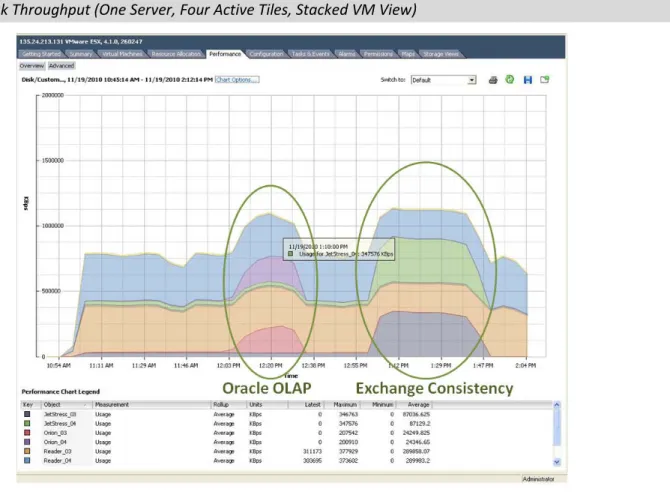Click latest value 303695
Viewport: 670px width, 492px height.
312,461
